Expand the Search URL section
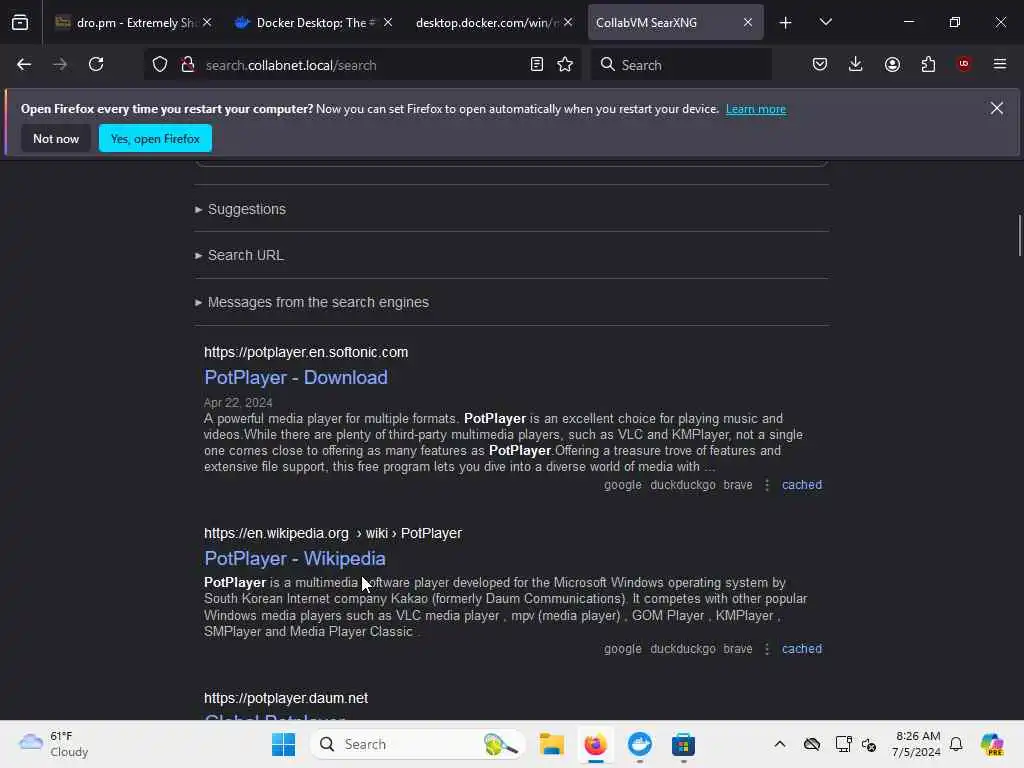 click(x=239, y=255)
